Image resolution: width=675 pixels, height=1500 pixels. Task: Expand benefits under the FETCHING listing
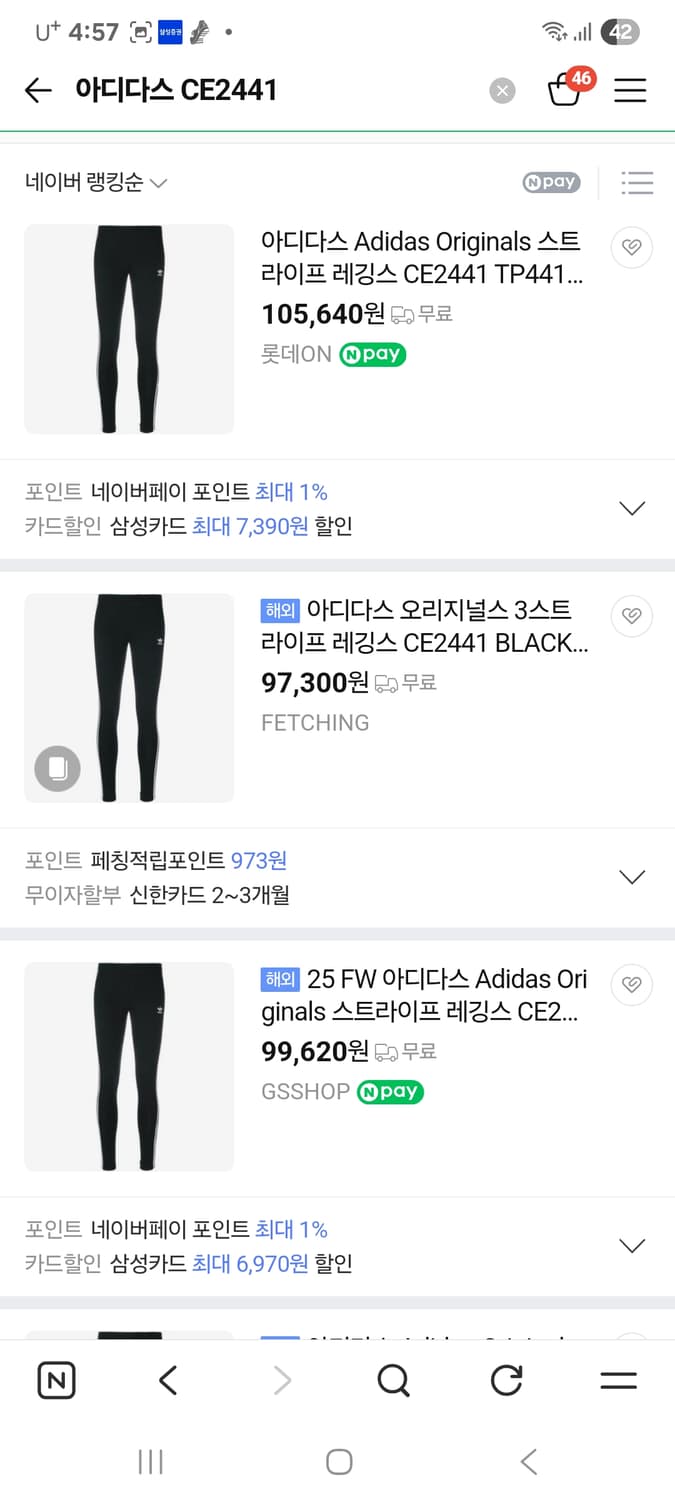click(632, 876)
